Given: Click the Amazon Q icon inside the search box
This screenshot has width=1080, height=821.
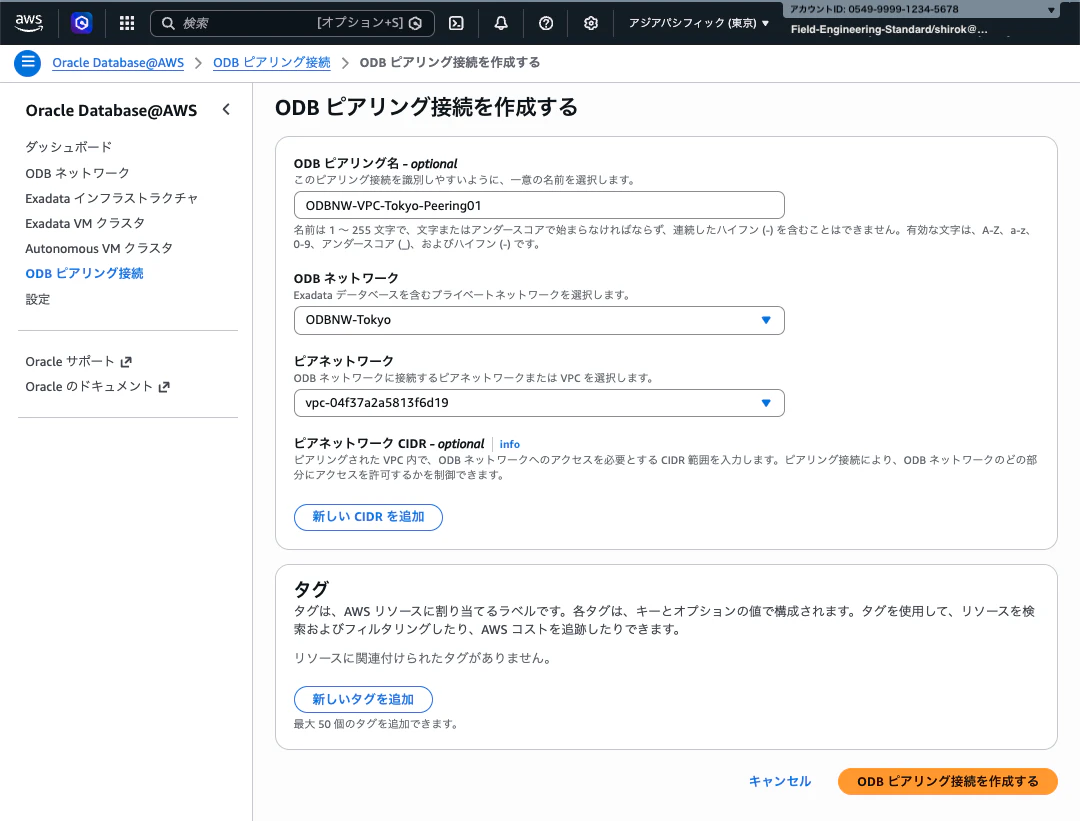Looking at the screenshot, I should click(415, 23).
